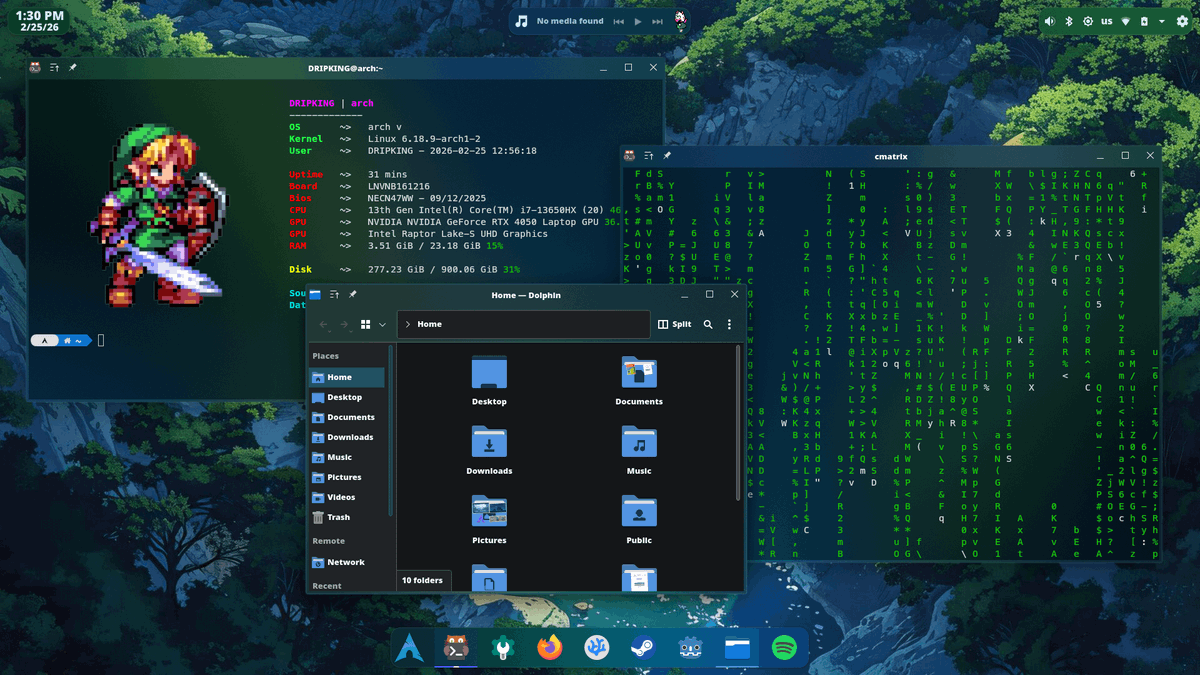
Task: Open the three-dot menu in Dolphin
Action: point(729,324)
